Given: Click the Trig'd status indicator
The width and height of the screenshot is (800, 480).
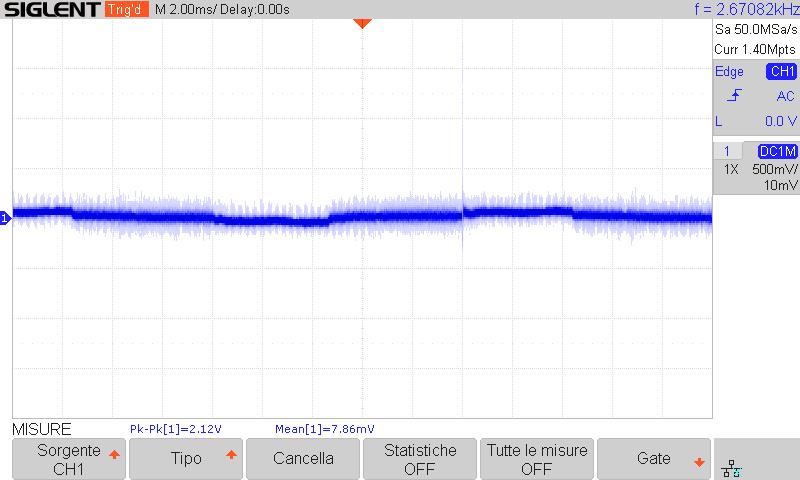Looking at the screenshot, I should 127,9.
